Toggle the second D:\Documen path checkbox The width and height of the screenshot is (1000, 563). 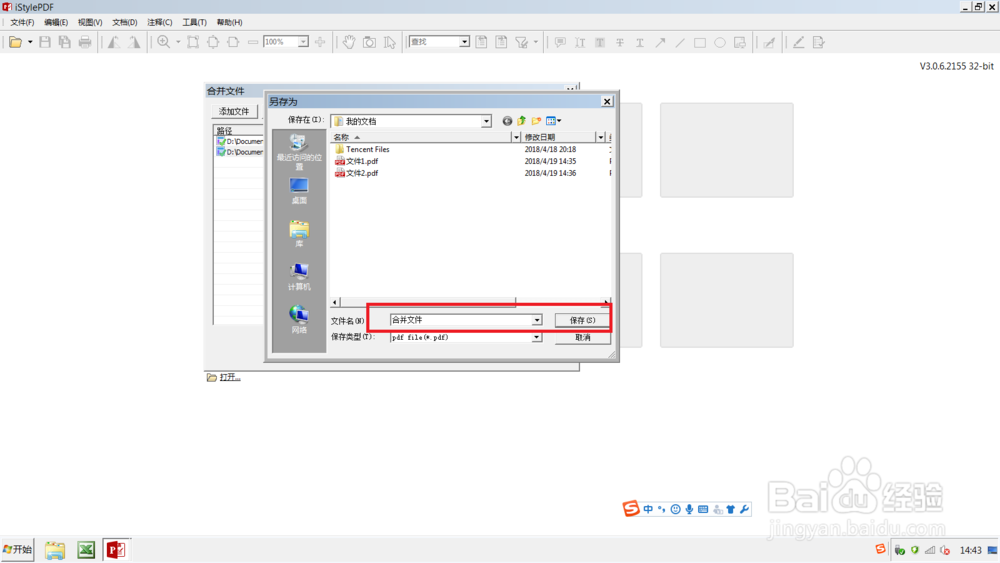tap(221, 152)
